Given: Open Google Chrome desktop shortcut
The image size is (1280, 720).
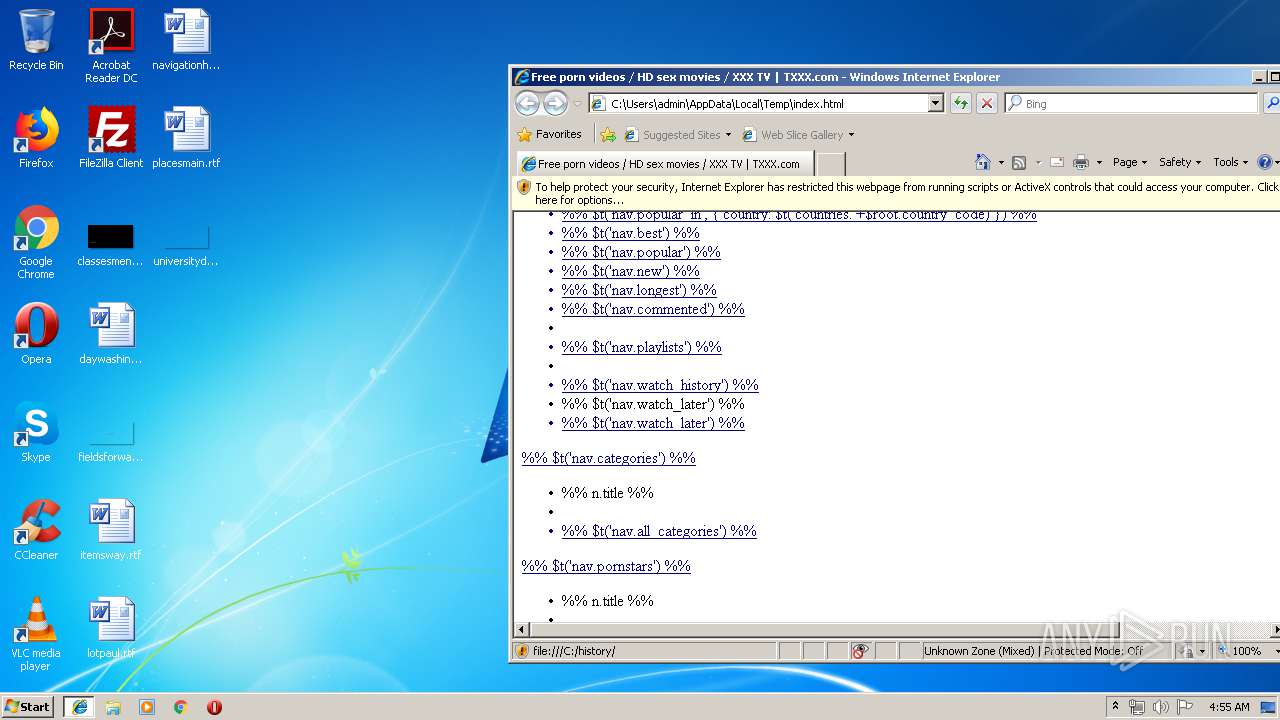Looking at the screenshot, I should (36, 243).
